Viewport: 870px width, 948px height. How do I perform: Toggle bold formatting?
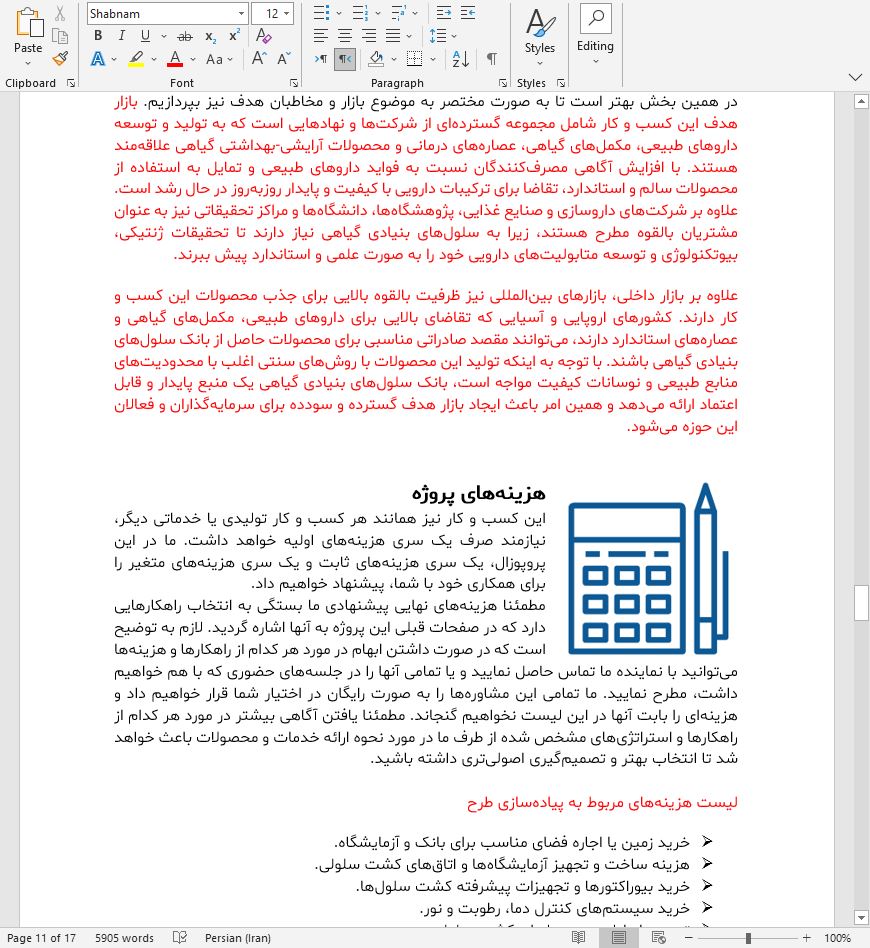tap(98, 36)
